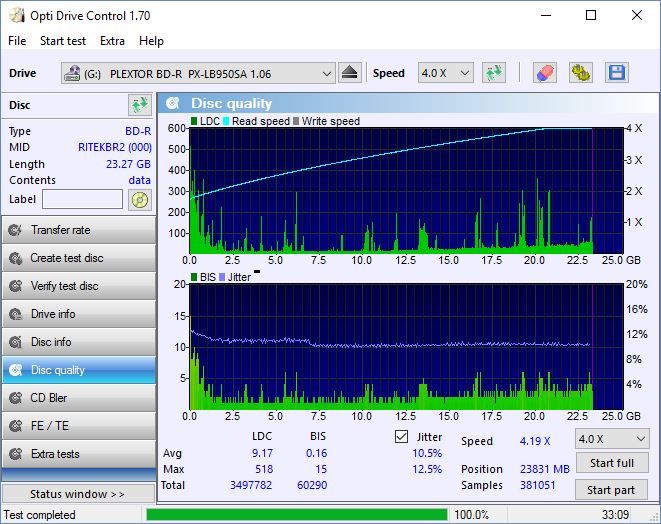Click the MID value RITEKBR2 (000)

(115, 147)
